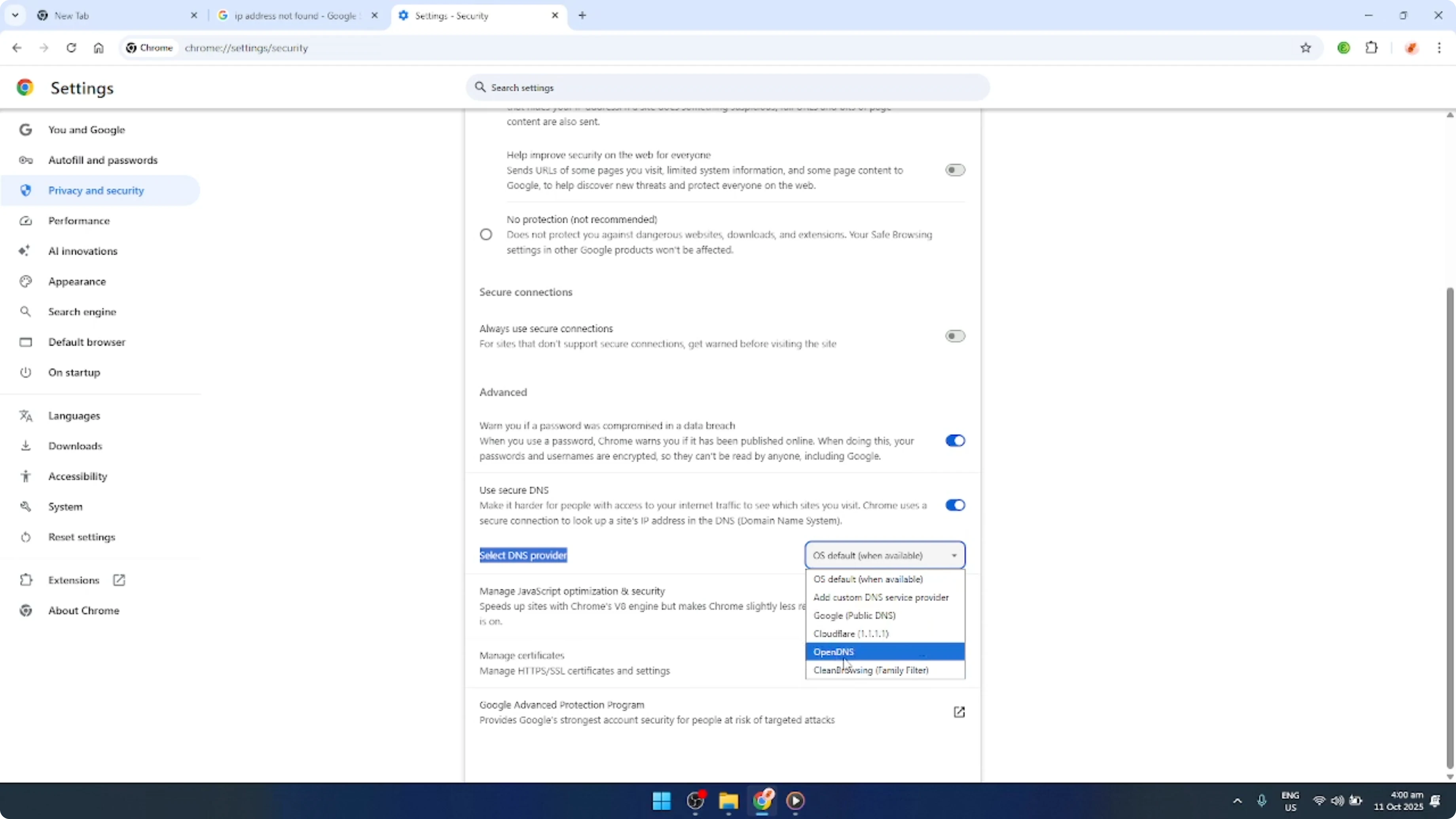
Task: Click the Search engine magnifier icon
Action: (x=25, y=311)
